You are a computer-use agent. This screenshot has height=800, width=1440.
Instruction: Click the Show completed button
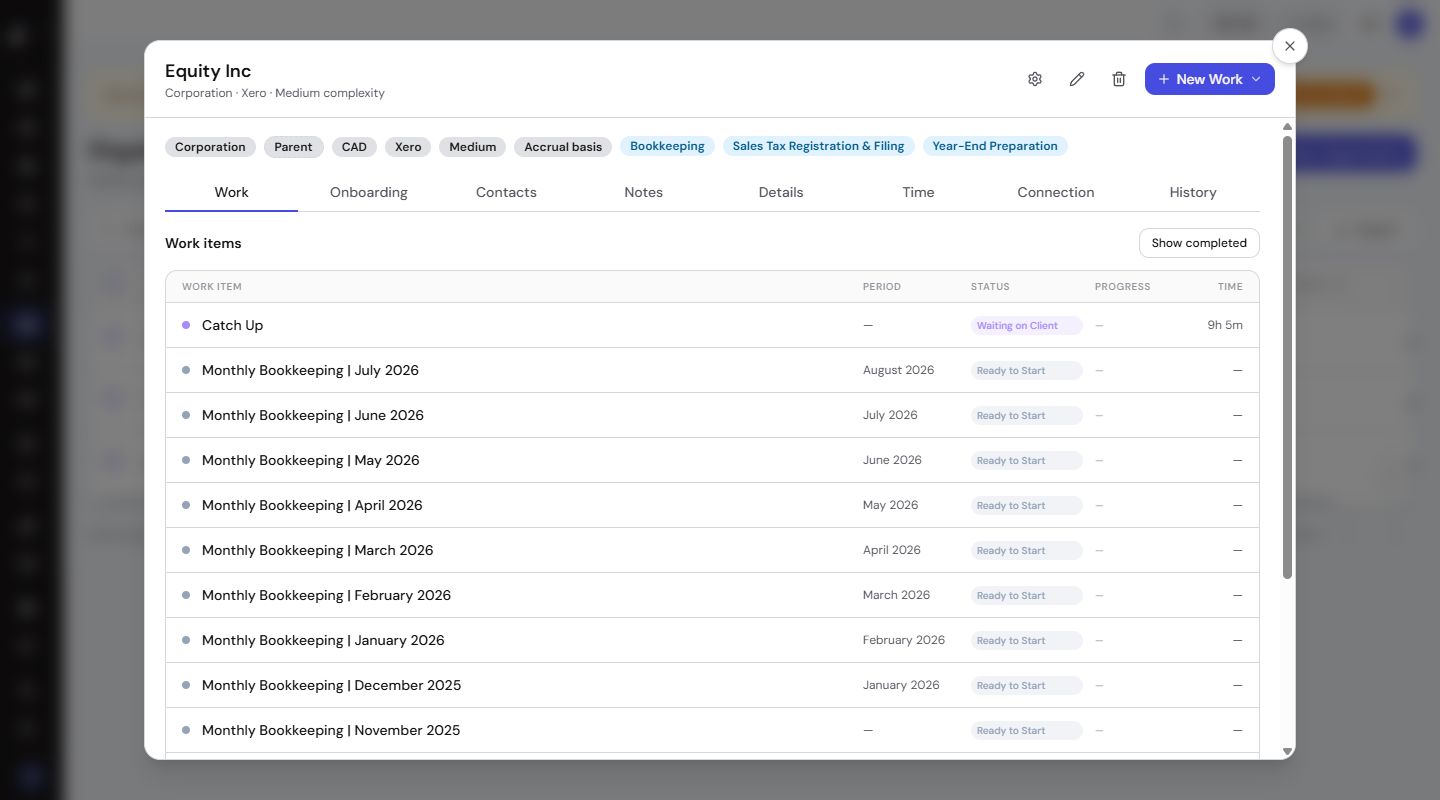point(1199,243)
